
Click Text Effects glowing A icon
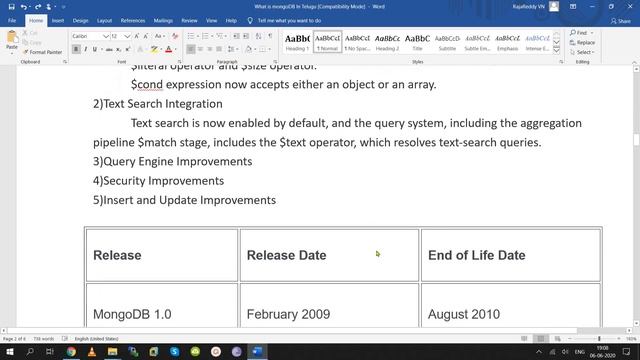tap(140, 49)
